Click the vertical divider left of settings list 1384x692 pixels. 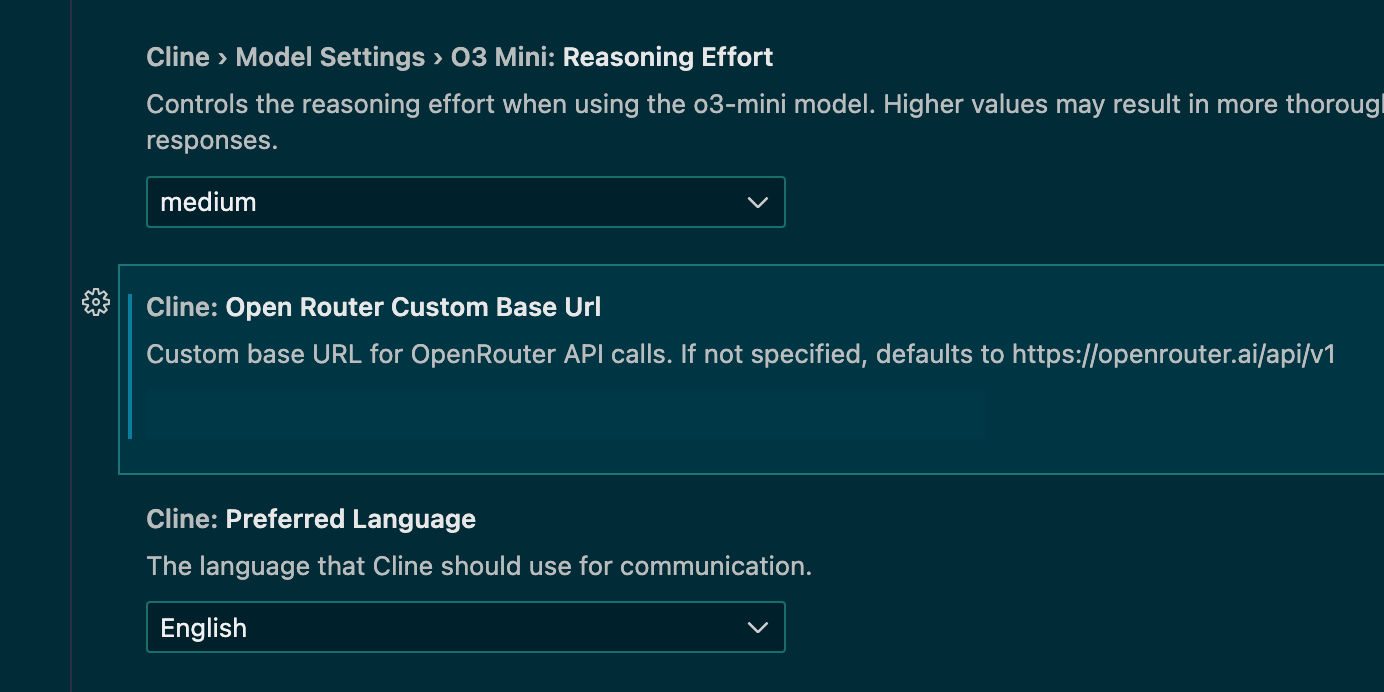[x=71, y=346]
